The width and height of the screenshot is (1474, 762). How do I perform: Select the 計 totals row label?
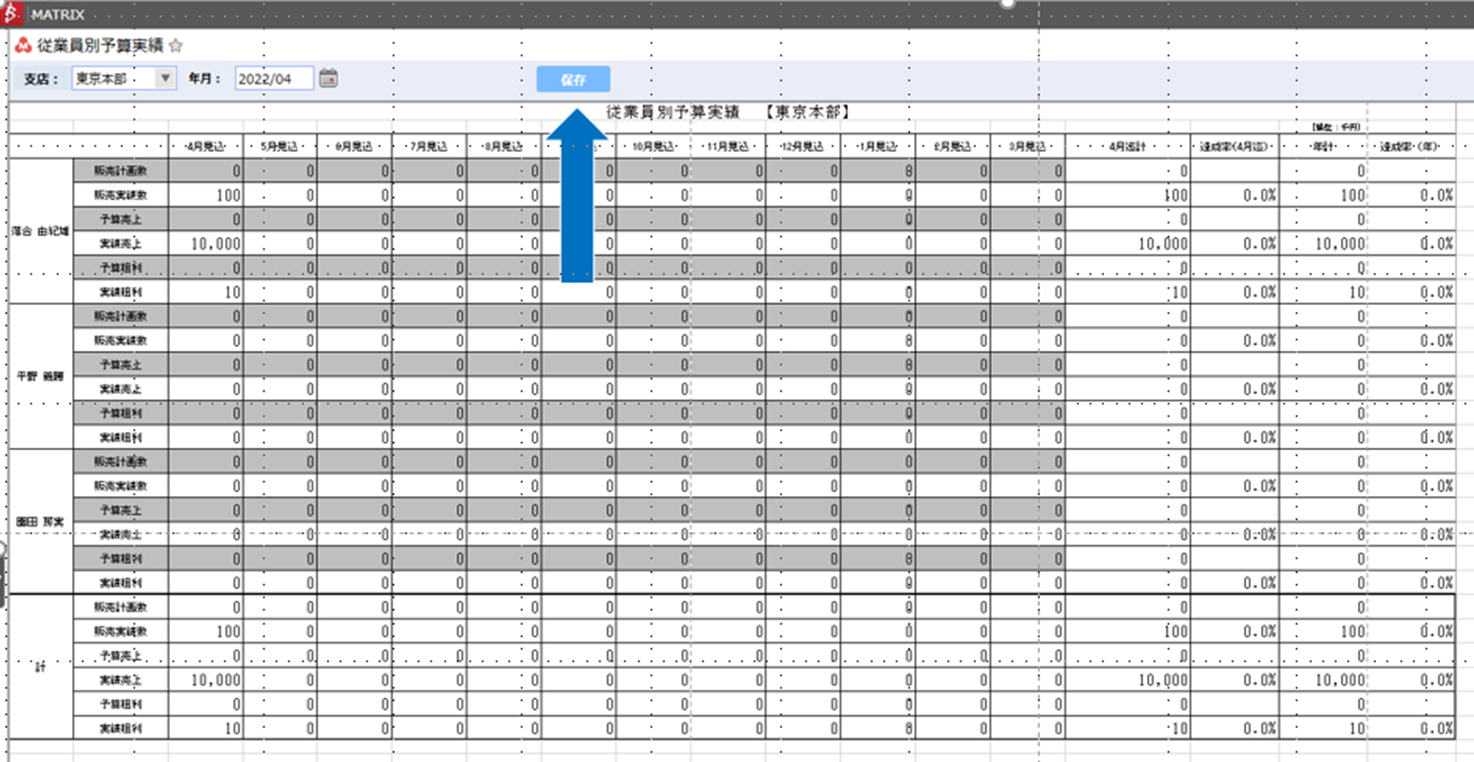tap(40, 667)
